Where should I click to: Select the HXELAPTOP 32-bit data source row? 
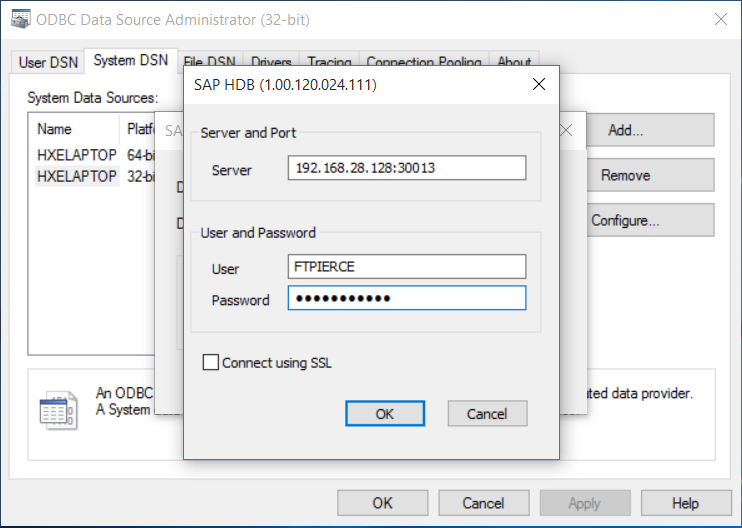coord(95,176)
